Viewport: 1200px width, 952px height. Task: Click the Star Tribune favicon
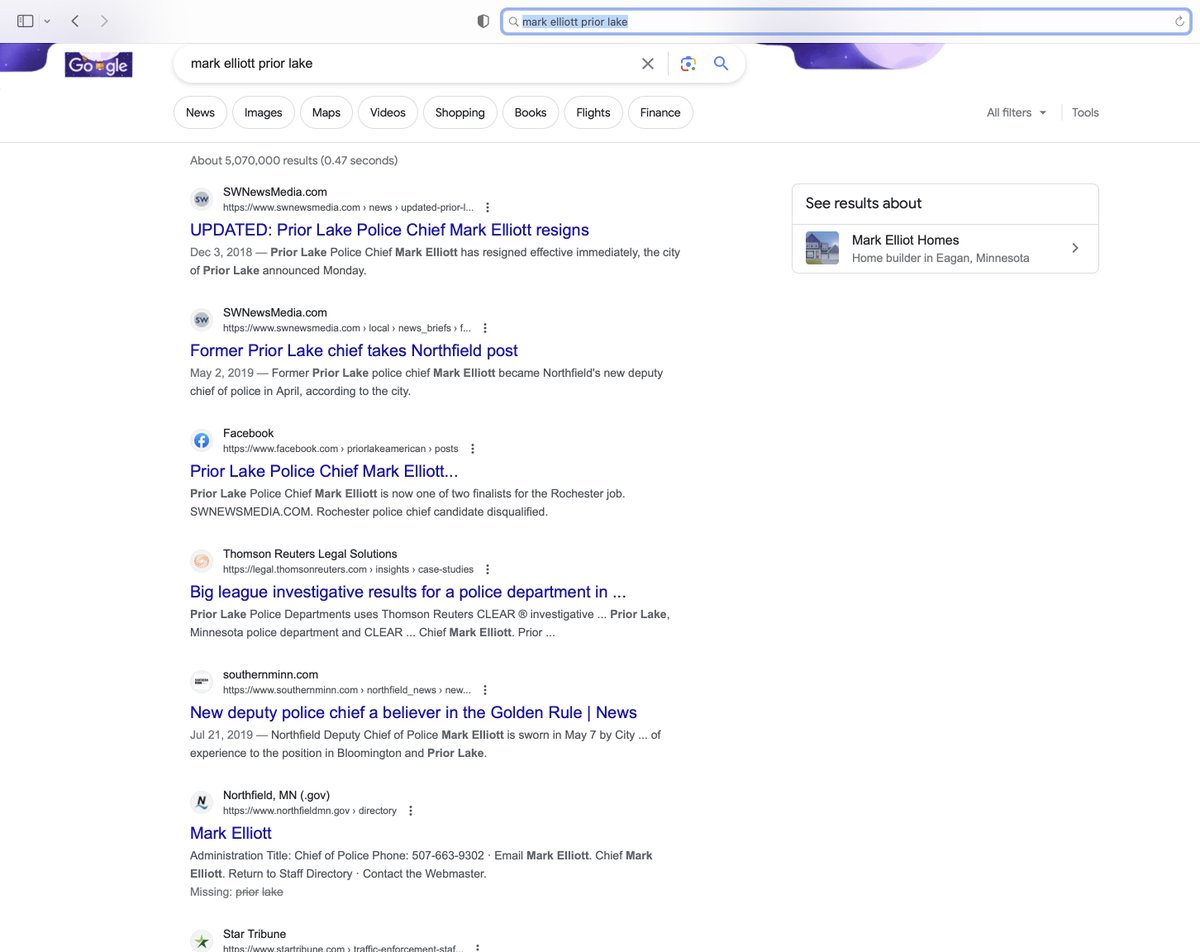coord(201,941)
